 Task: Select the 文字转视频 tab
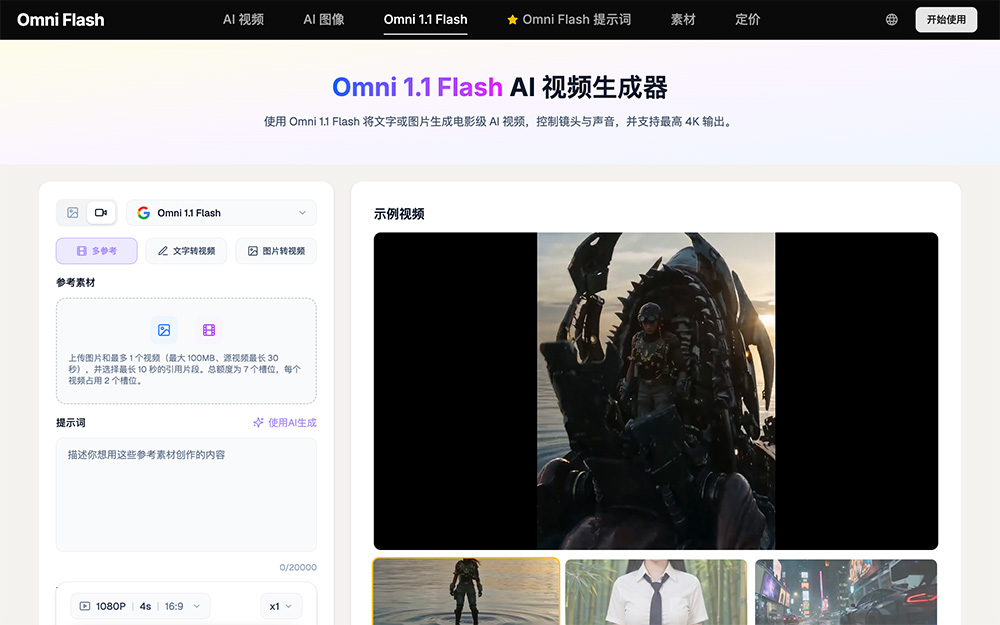[x=186, y=251]
